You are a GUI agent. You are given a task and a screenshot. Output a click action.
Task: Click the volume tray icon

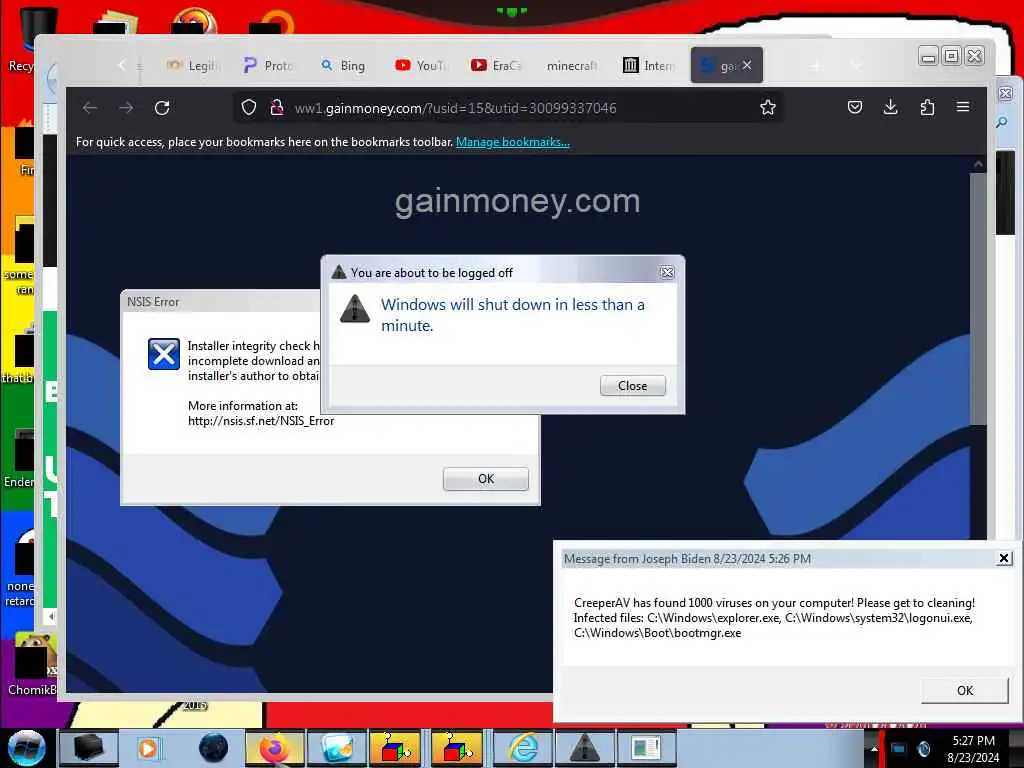coord(923,749)
